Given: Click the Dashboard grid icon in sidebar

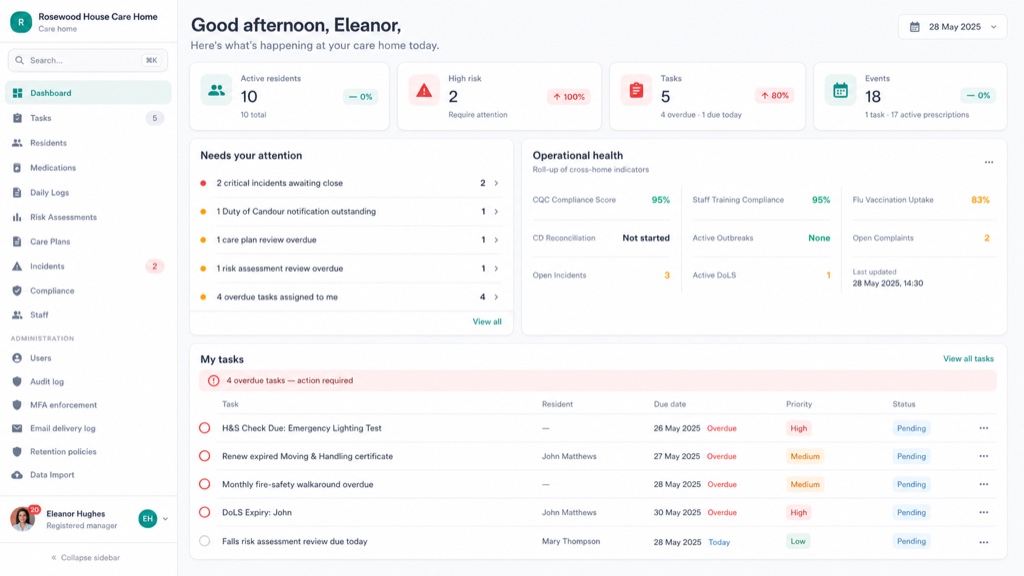Looking at the screenshot, I should click(18, 93).
